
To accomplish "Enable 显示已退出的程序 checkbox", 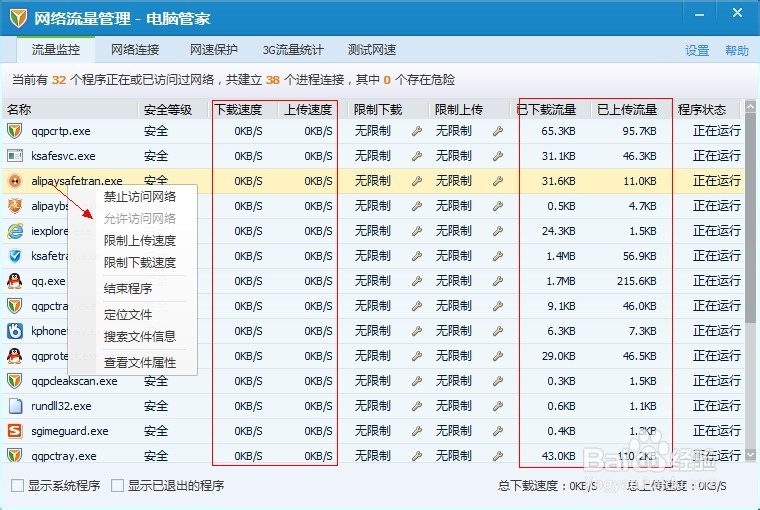I will 117,485.
